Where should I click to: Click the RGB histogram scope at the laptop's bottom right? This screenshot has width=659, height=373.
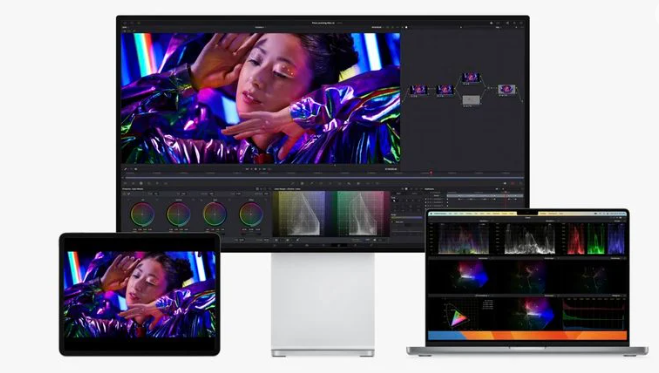point(593,314)
